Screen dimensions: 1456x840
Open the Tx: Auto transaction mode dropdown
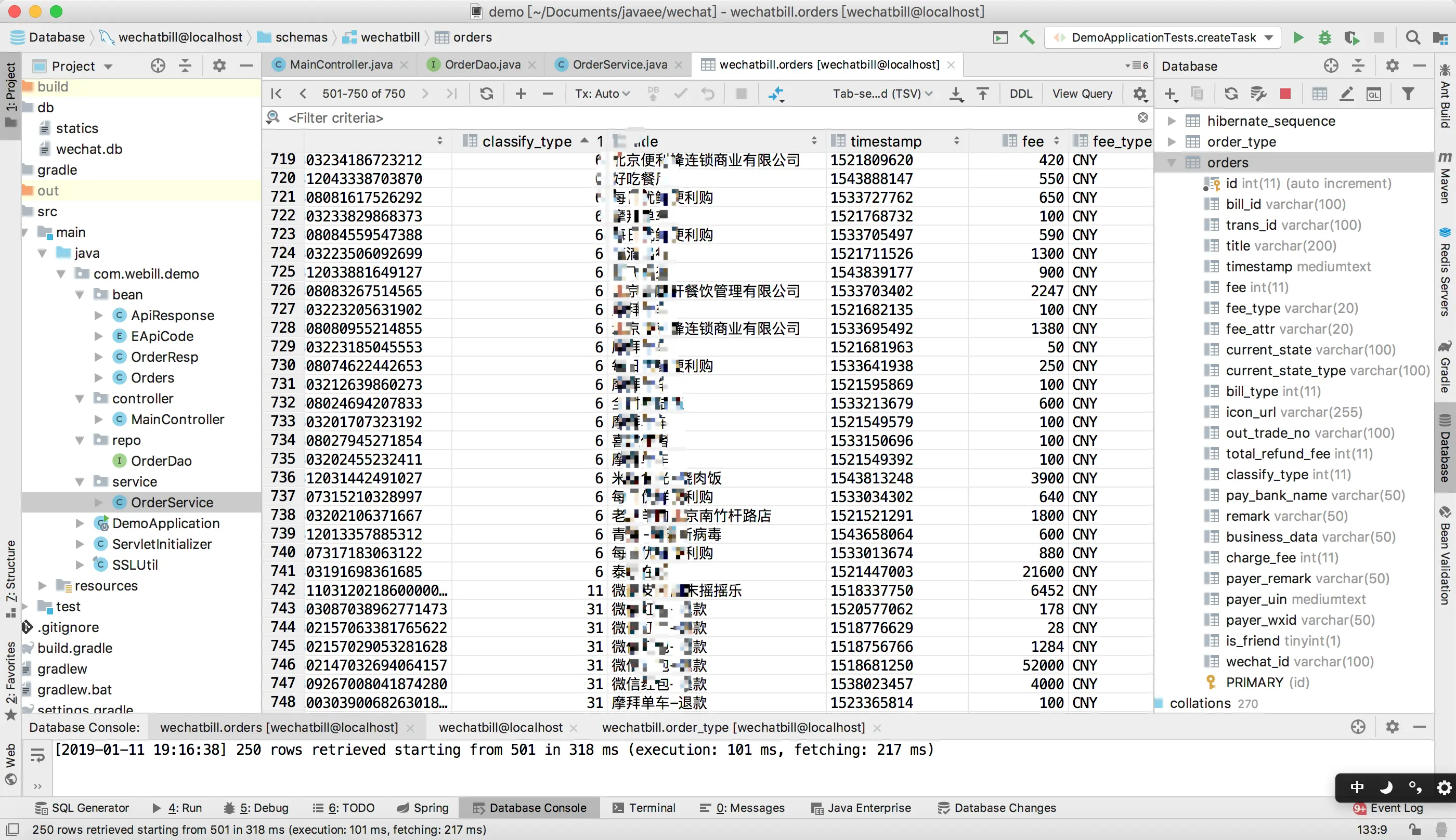(x=602, y=94)
